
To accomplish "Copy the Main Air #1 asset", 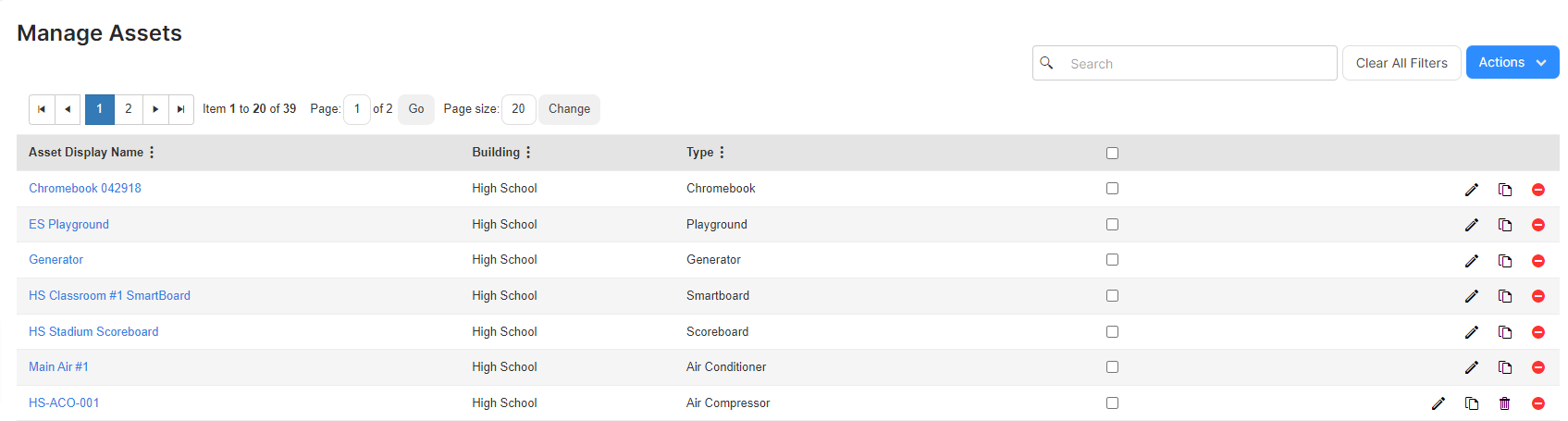I will click(1505, 368).
